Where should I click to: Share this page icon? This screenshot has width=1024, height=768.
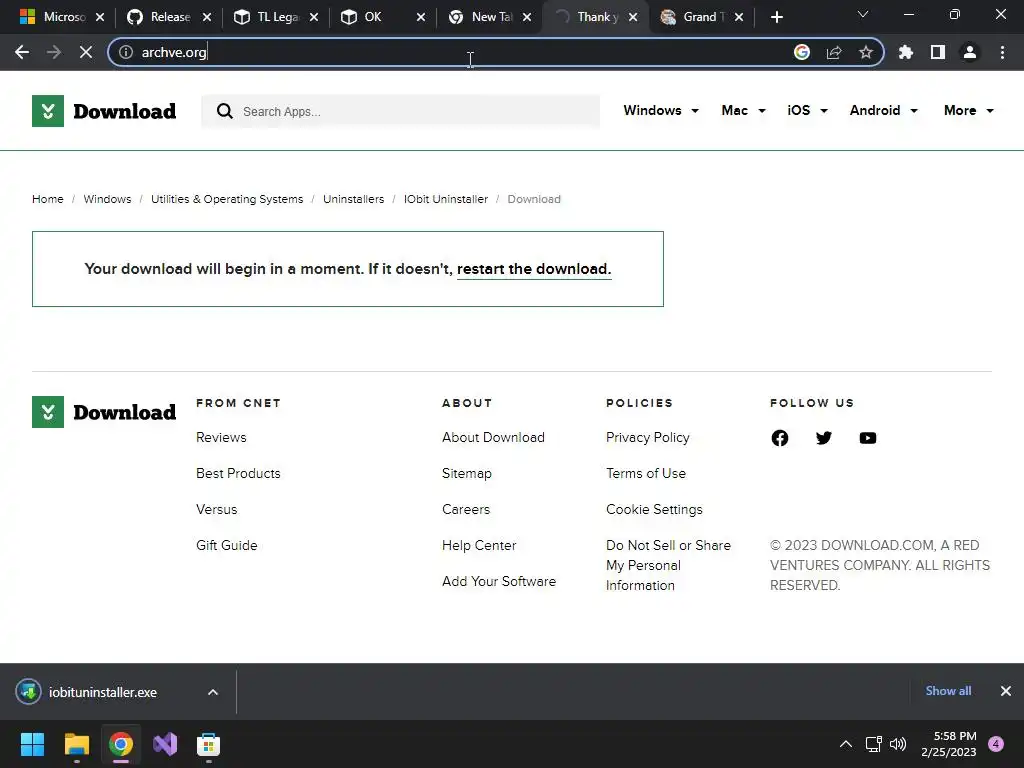click(834, 52)
